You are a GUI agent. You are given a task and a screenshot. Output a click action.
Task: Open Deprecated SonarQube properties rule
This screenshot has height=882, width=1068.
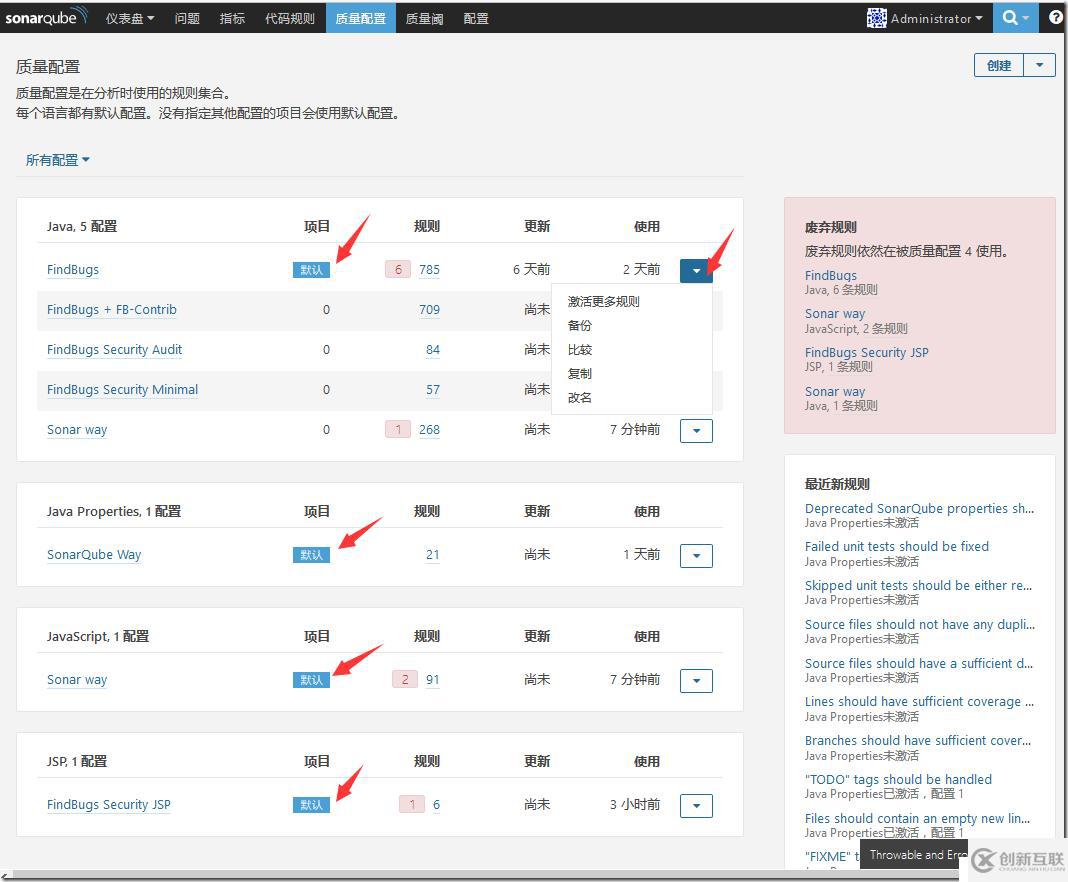coord(919,508)
